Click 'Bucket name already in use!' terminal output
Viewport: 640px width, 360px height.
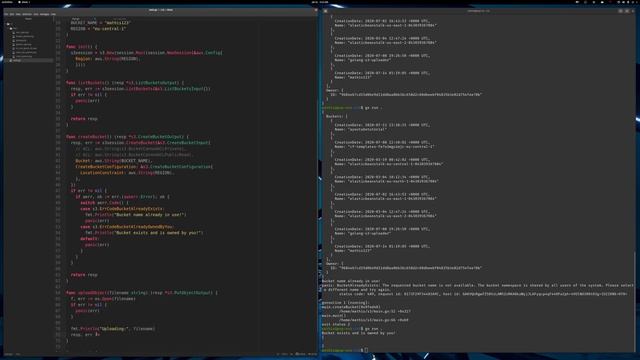coord(351,281)
